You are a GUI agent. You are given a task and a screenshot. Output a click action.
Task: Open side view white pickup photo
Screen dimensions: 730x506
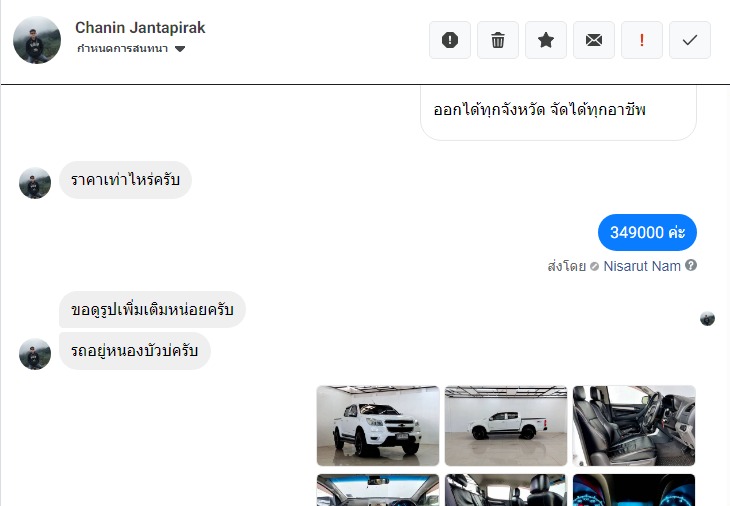(x=506, y=425)
